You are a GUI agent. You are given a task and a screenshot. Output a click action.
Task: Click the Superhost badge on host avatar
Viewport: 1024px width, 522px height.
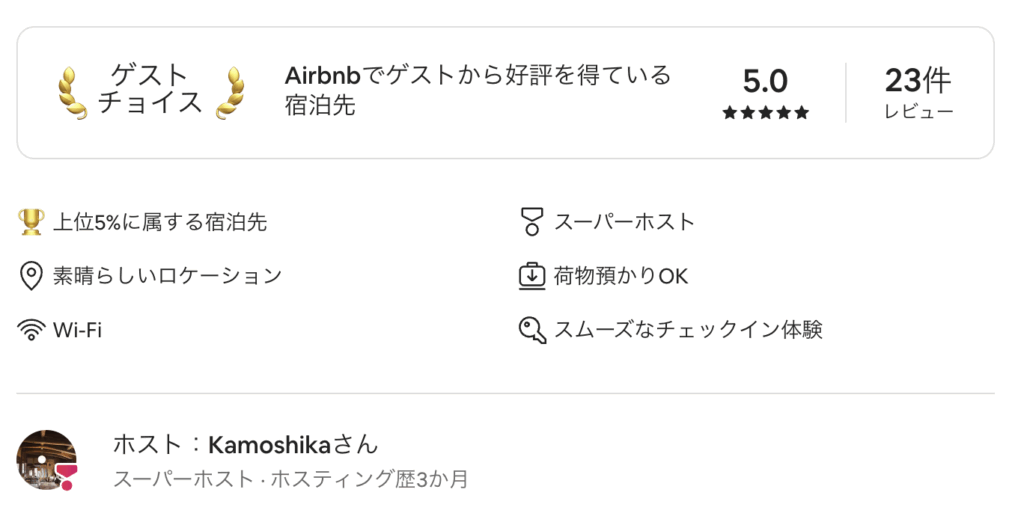tap(67, 477)
